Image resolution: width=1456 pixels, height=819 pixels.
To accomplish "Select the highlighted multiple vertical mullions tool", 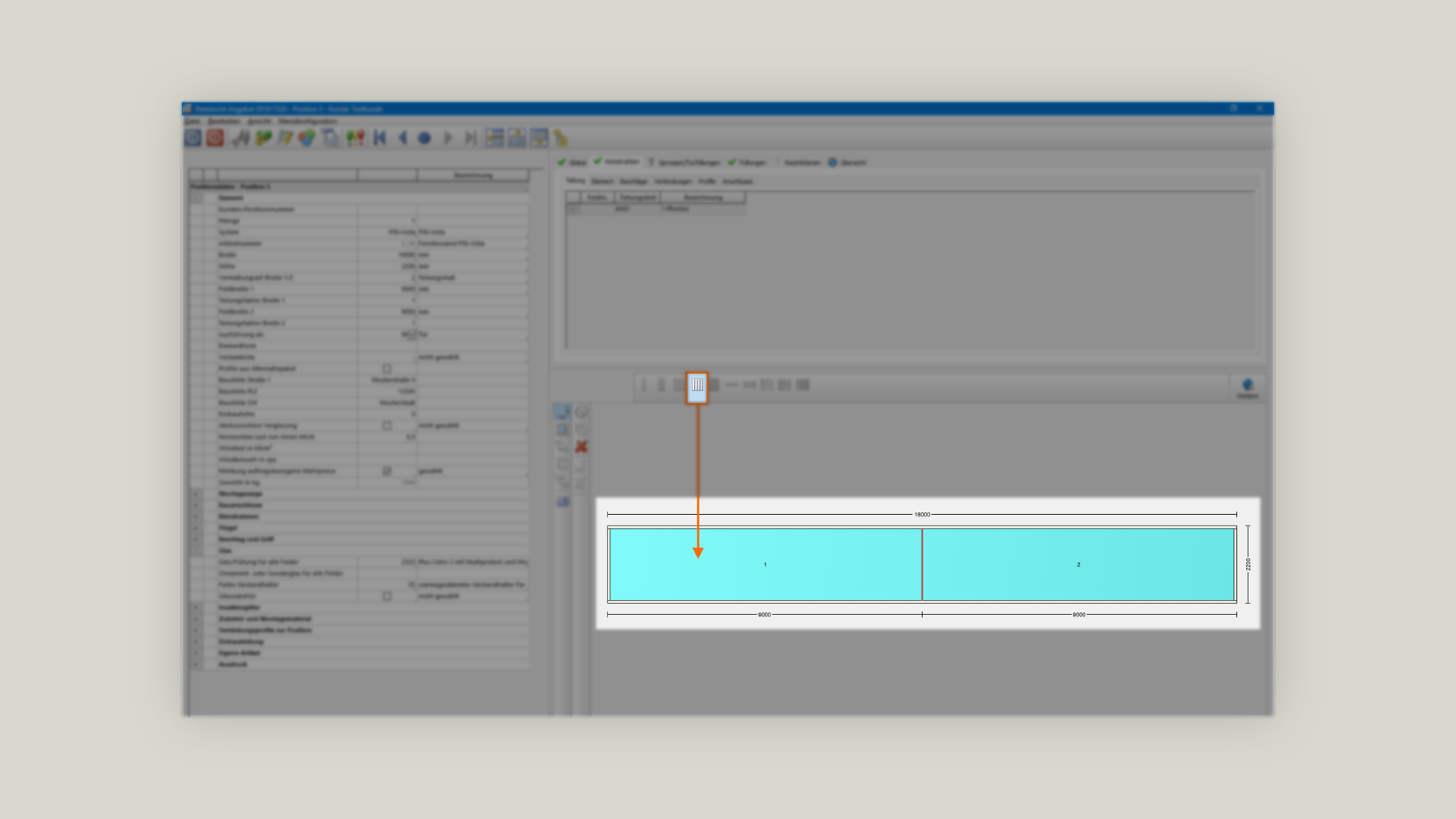I will tap(697, 387).
